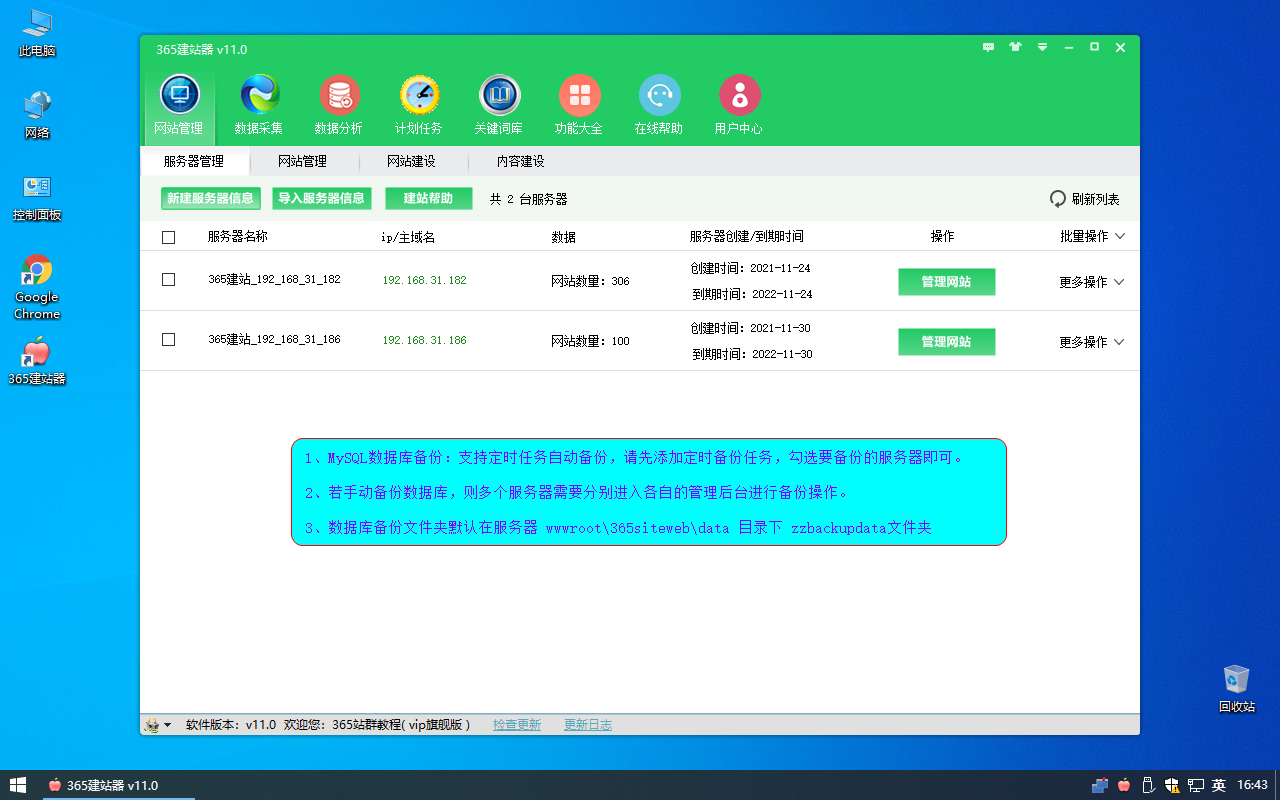Open the 功能大全 module
1280x800 pixels.
[x=579, y=105]
